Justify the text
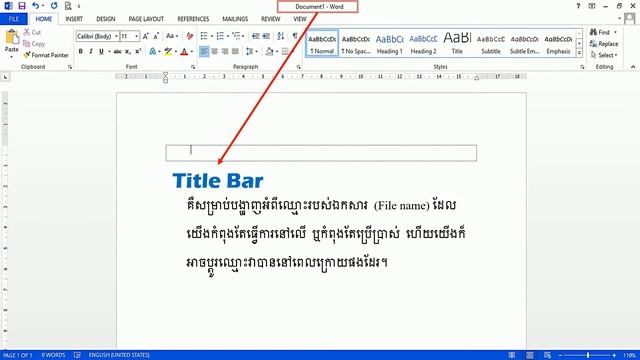Viewport: 640px width, 360px height. [235, 51]
